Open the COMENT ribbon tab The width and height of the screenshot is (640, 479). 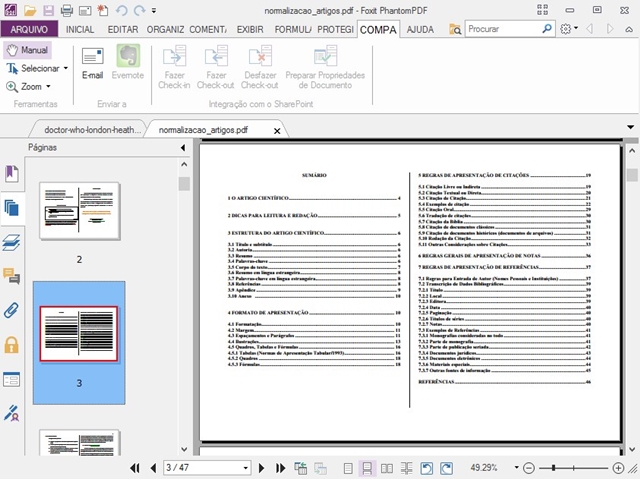(208, 29)
